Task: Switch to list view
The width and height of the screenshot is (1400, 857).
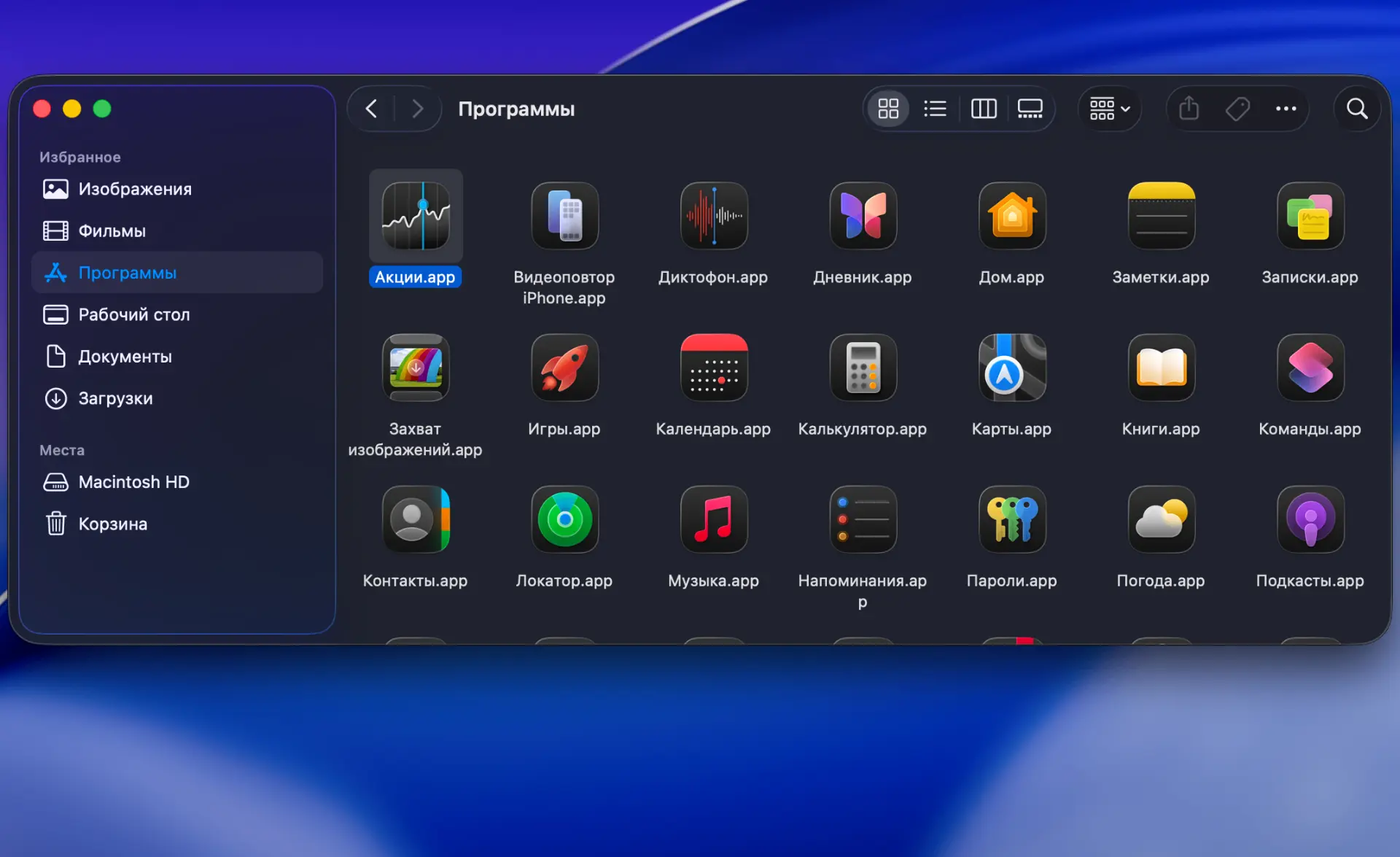Action: pos(936,109)
